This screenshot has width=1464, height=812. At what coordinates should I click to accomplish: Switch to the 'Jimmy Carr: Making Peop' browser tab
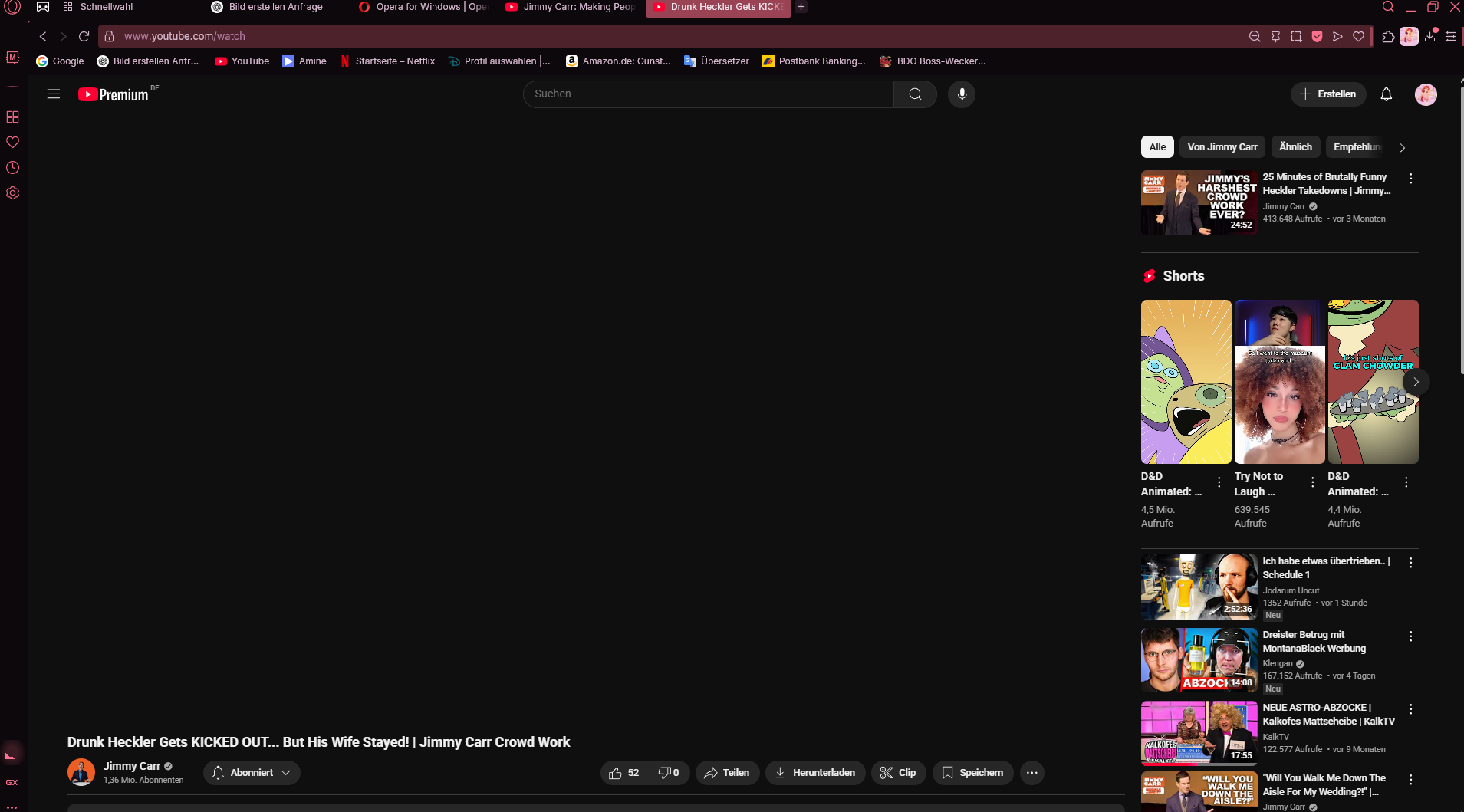571,7
